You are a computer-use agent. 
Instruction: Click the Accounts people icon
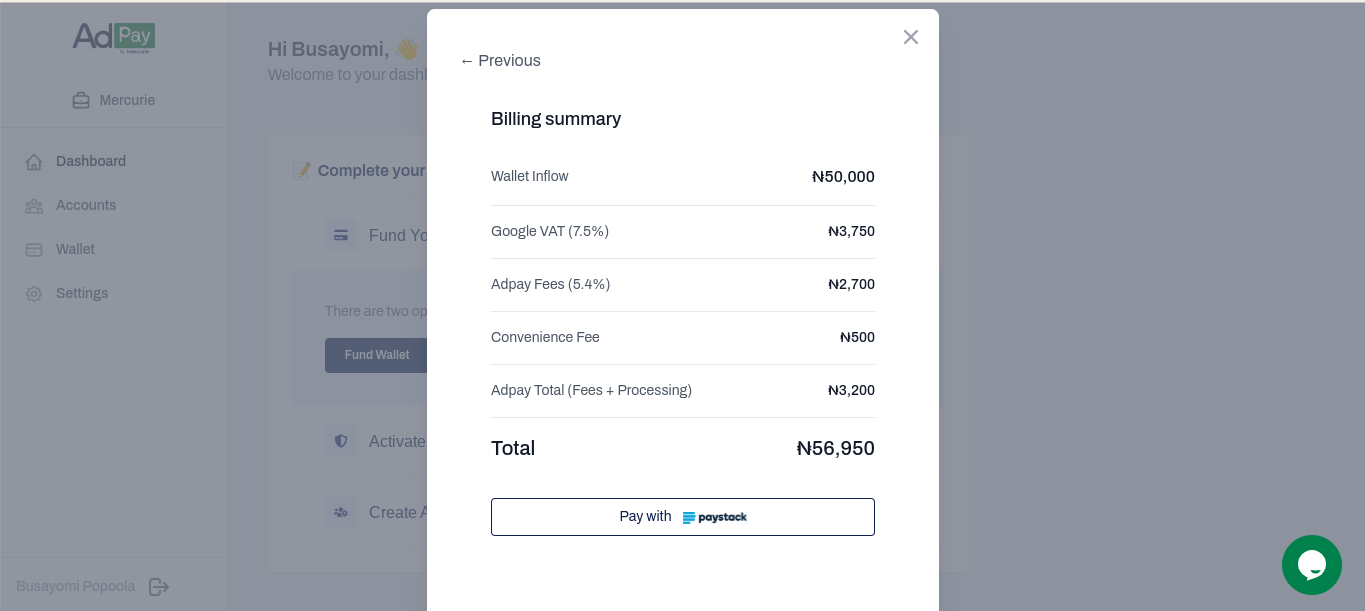[x=34, y=206]
